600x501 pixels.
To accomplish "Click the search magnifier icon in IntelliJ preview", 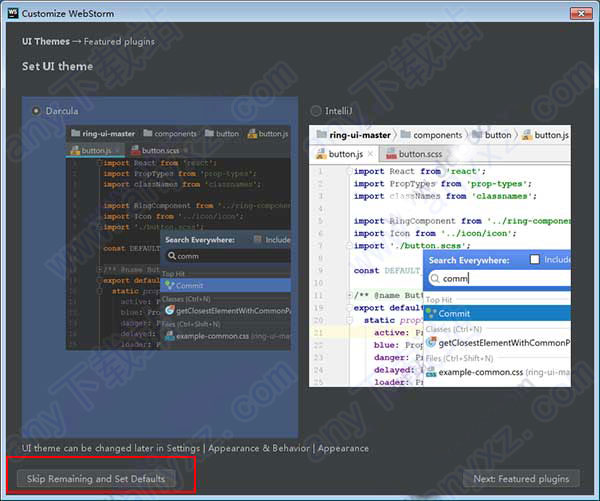I will click(435, 278).
